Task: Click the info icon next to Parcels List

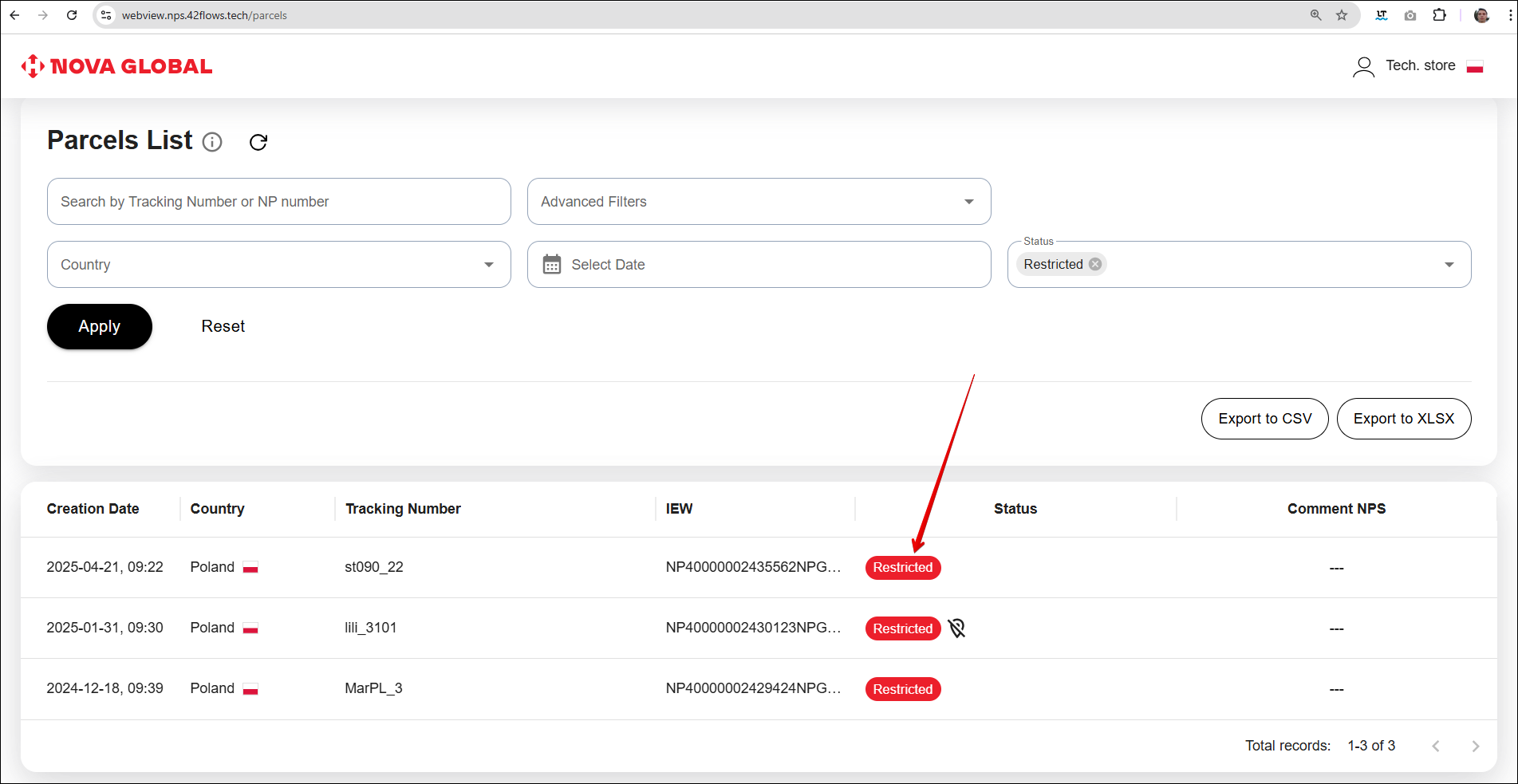Action: [212, 142]
